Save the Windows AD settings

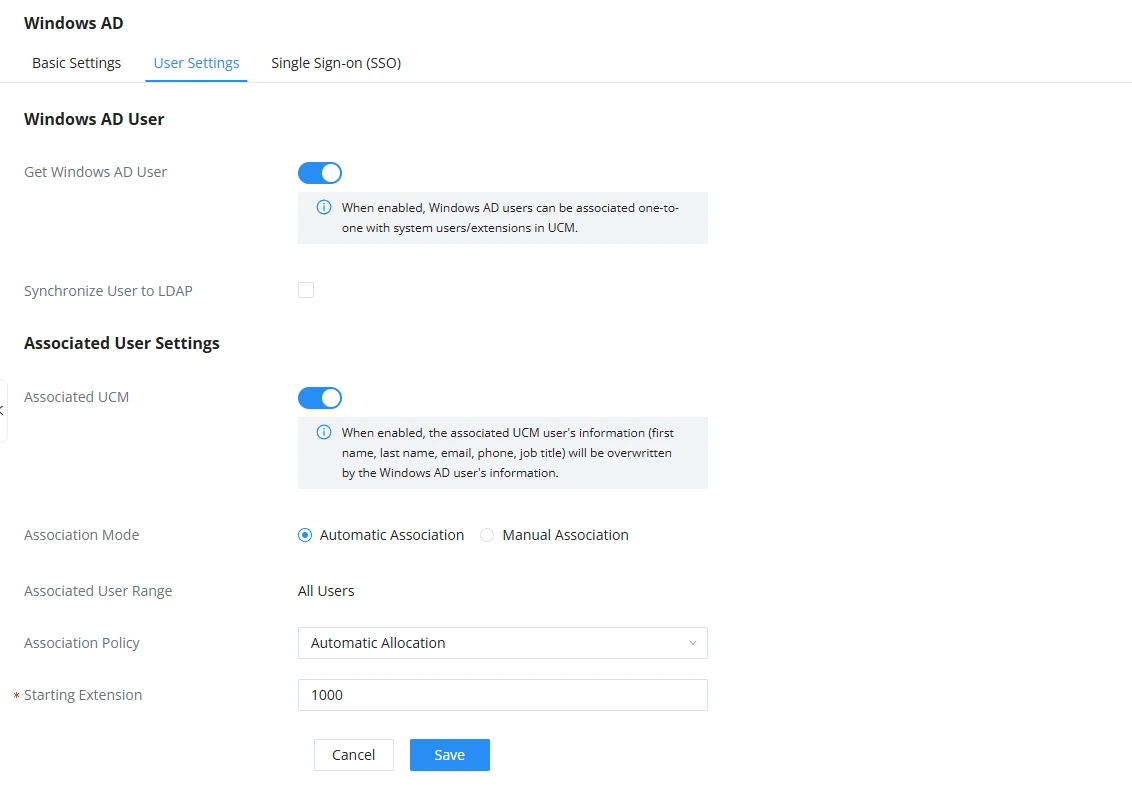pos(450,755)
